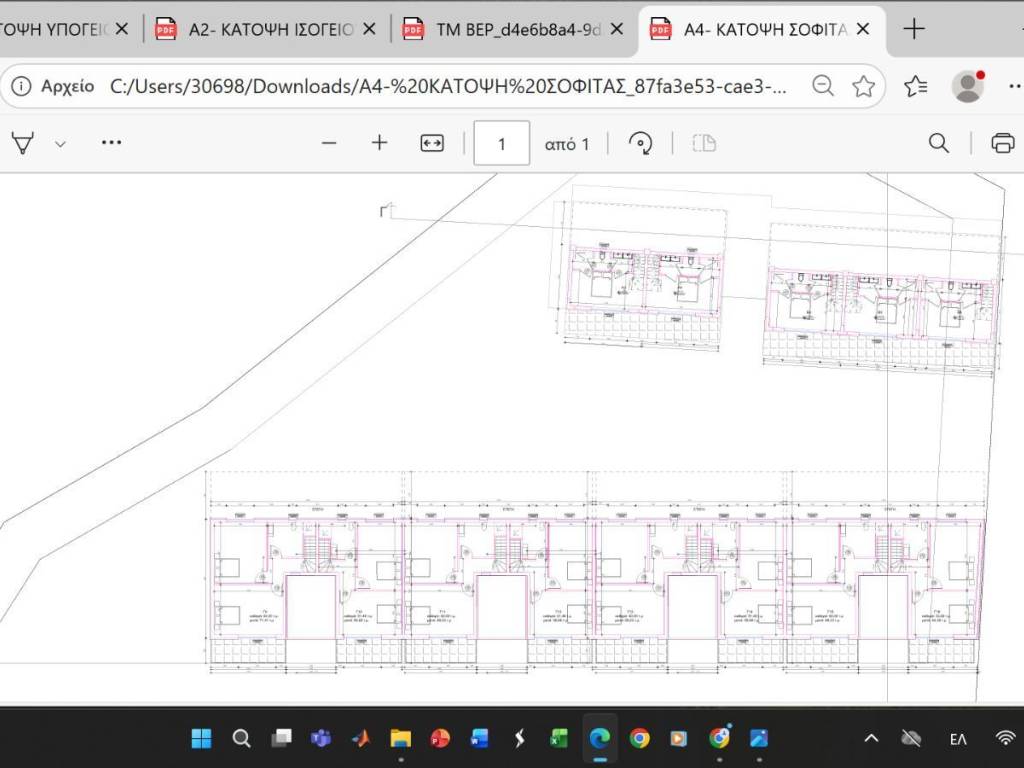
Task: Open Excel from the taskbar
Action: 559,739
